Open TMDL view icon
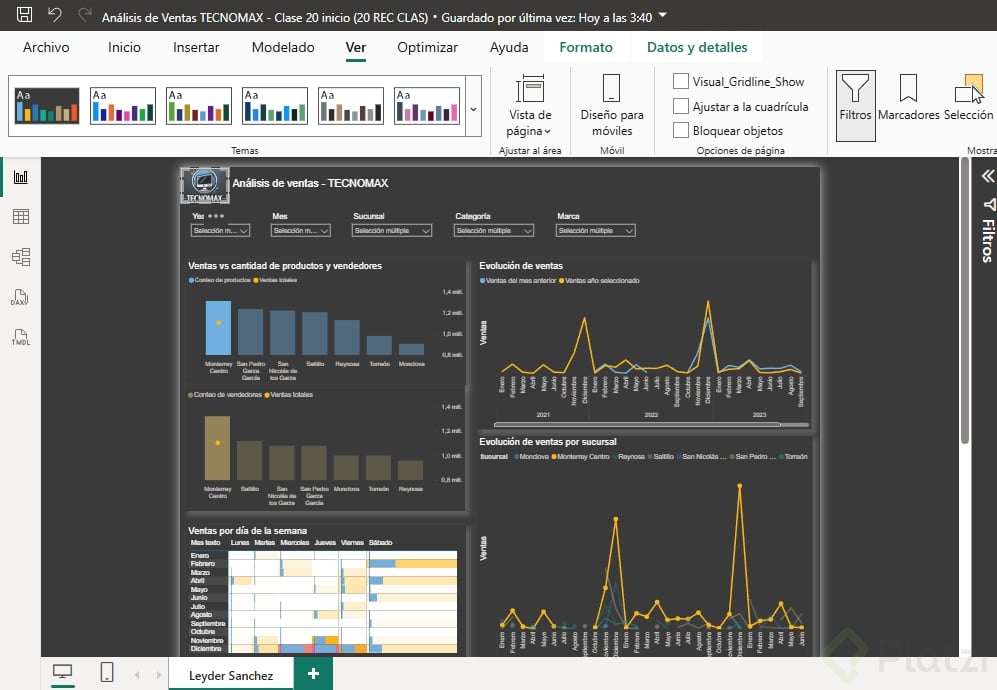The image size is (997, 690). (20, 337)
